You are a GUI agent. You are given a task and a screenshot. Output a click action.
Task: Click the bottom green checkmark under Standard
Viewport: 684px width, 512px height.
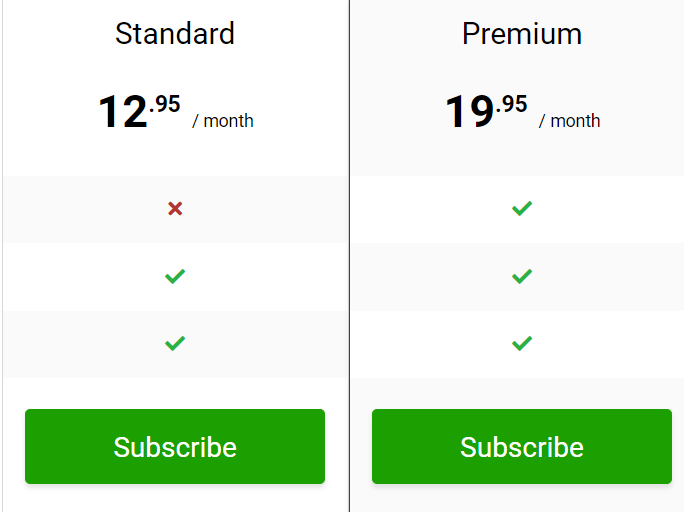(175, 343)
